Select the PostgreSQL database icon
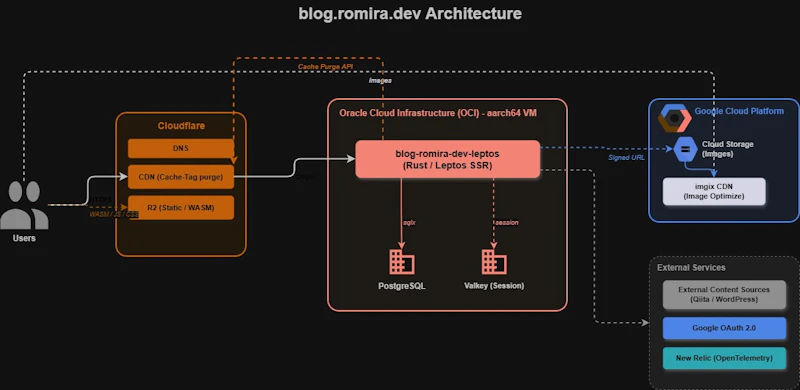The height and width of the screenshot is (390, 800). click(402, 262)
